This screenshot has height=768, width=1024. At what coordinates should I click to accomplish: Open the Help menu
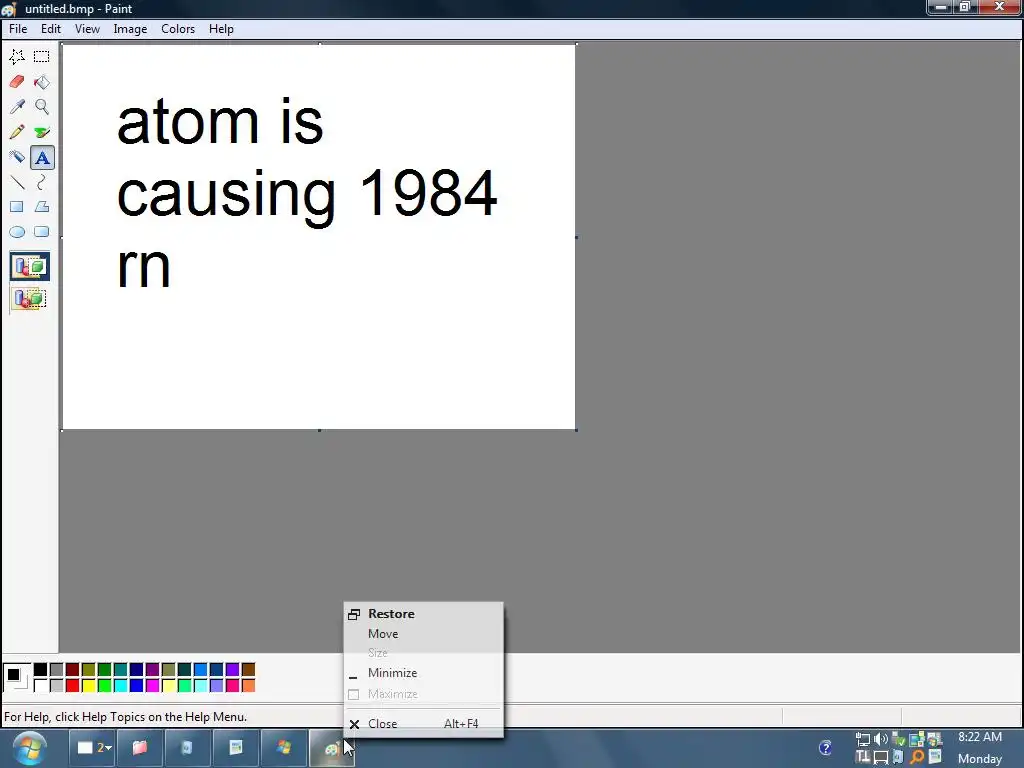click(x=221, y=29)
